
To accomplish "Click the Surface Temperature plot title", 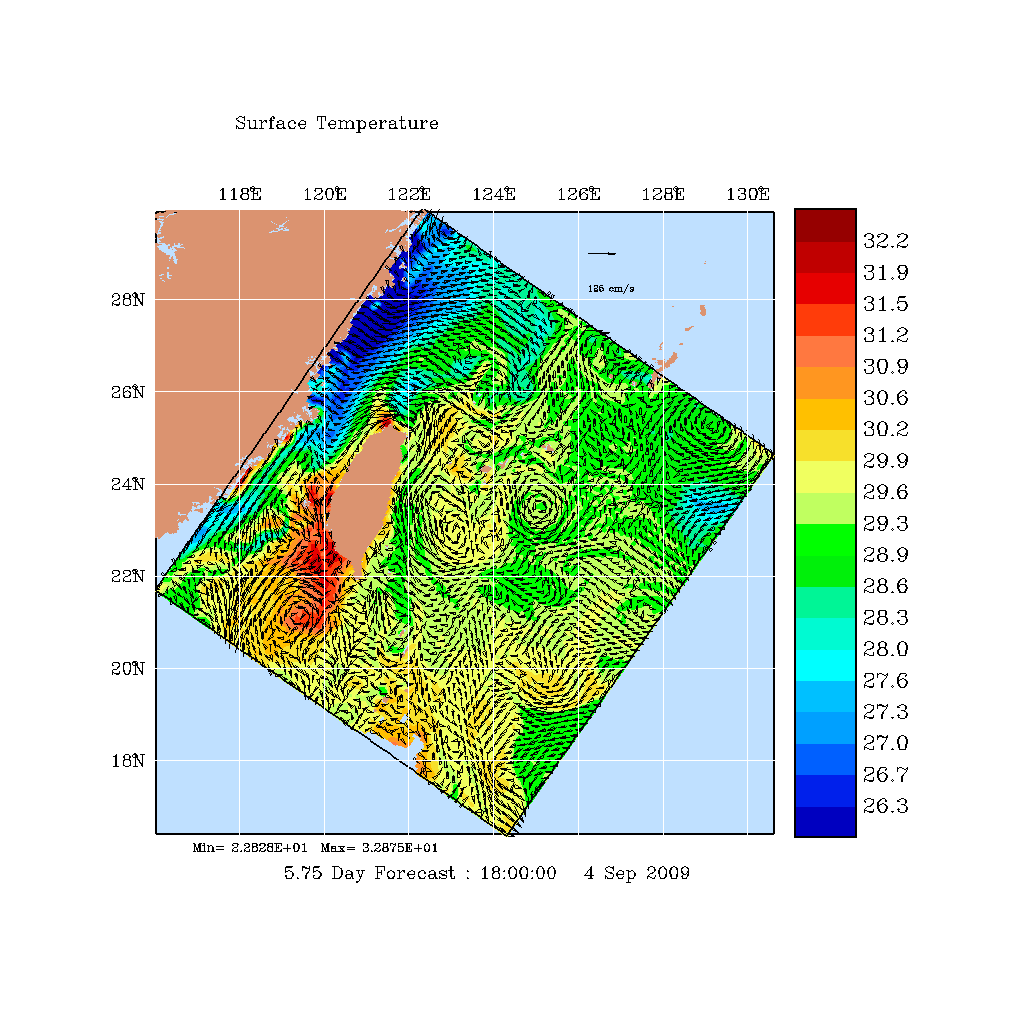I will point(336,124).
